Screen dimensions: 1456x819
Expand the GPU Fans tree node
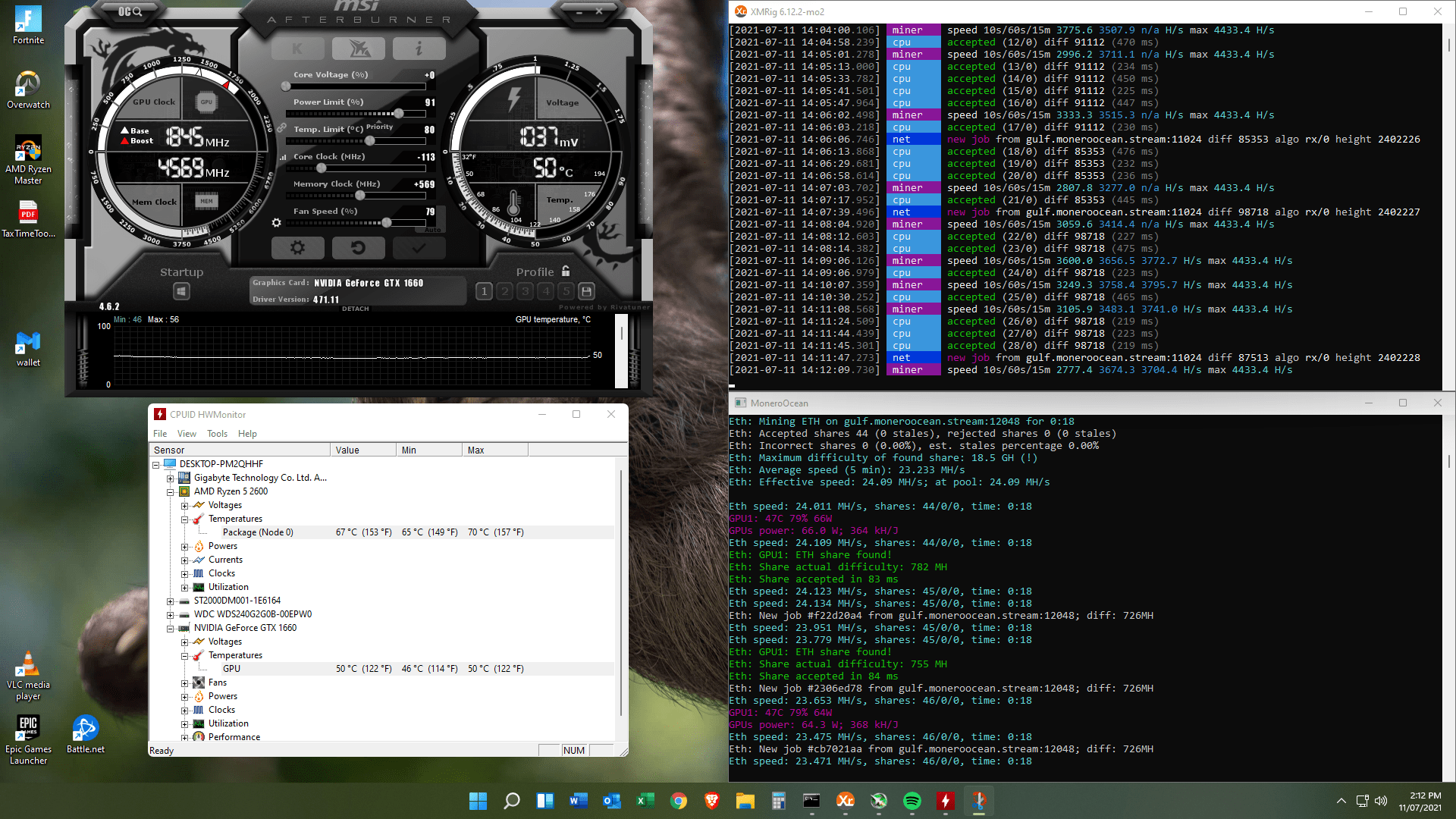coord(184,683)
